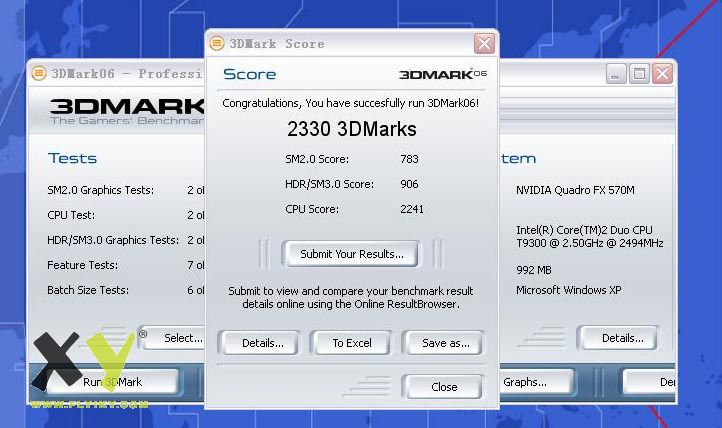Click Microsoft Windows XP text
The height and width of the screenshot is (428, 722).
click(569, 290)
